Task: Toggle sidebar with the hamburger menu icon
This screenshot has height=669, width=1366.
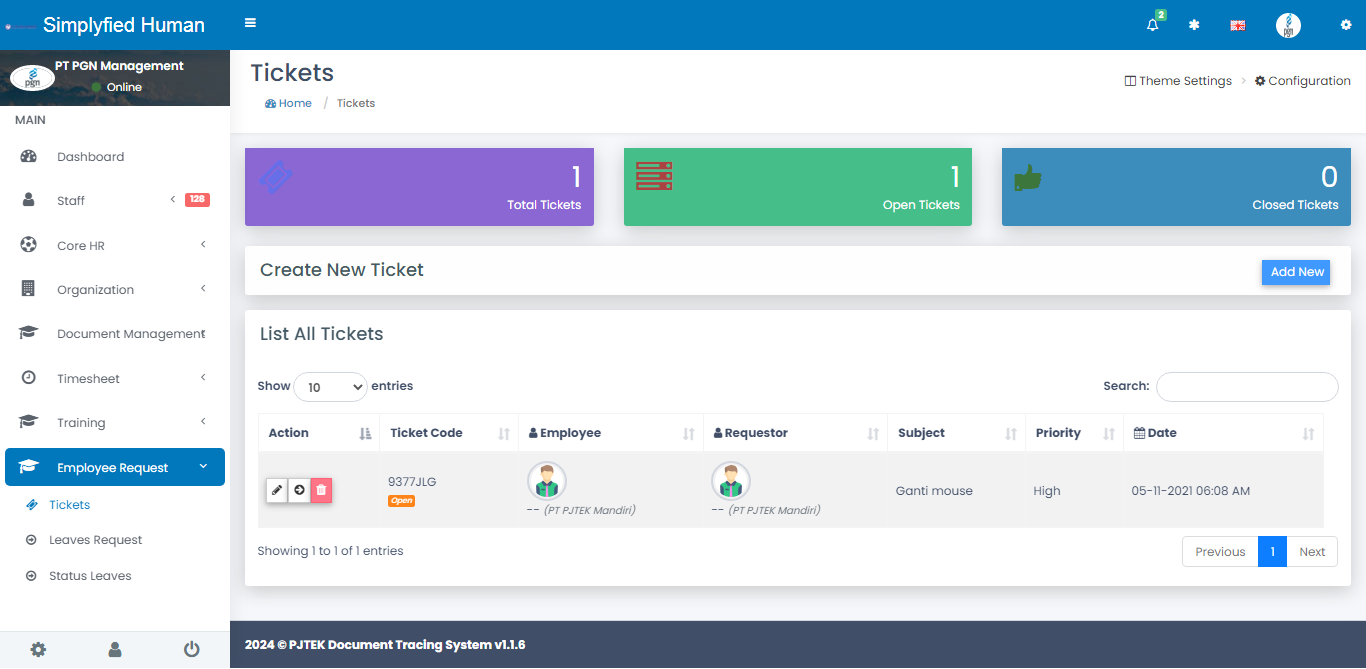Action: [x=250, y=23]
